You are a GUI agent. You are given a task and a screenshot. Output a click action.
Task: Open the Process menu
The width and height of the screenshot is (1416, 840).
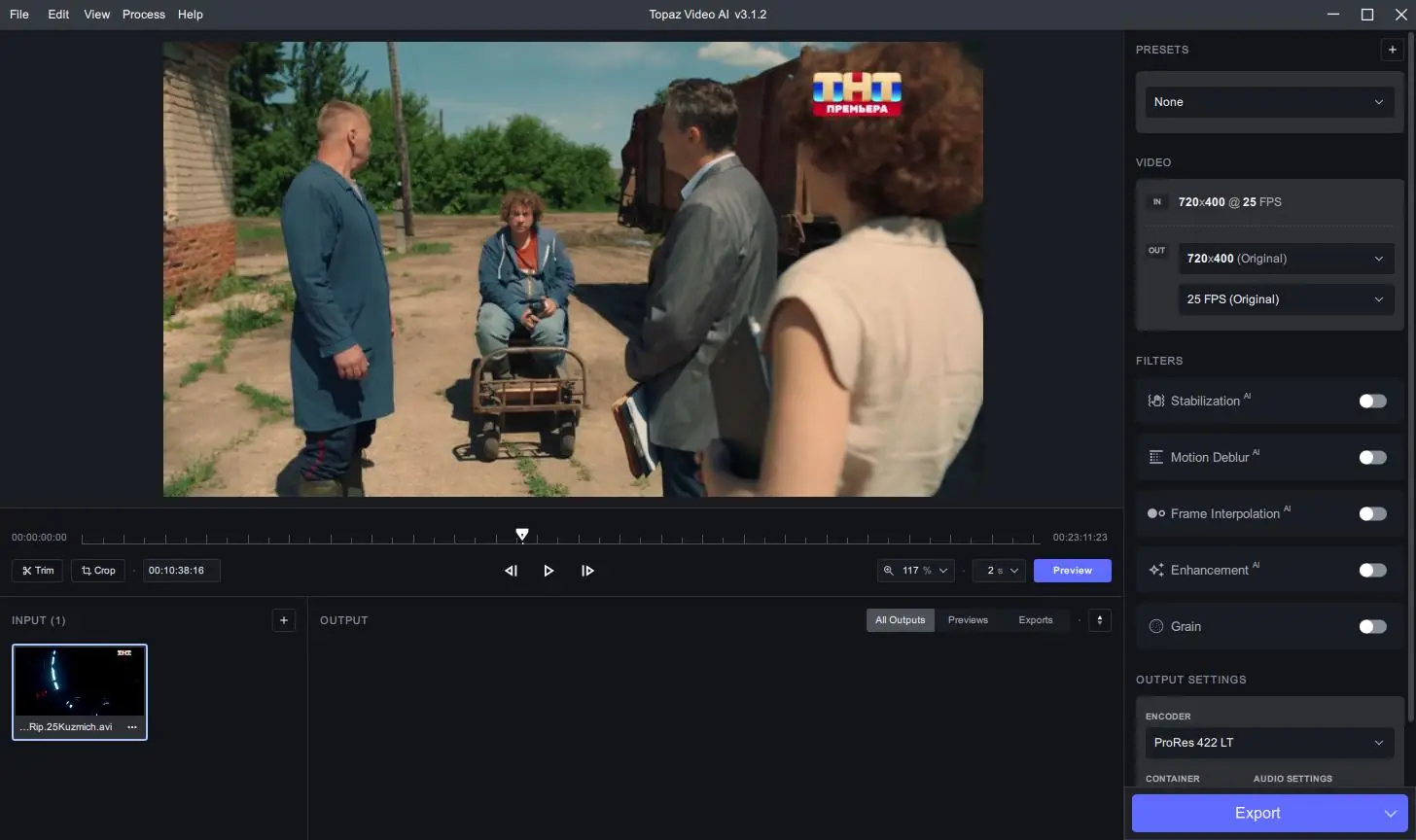144,15
